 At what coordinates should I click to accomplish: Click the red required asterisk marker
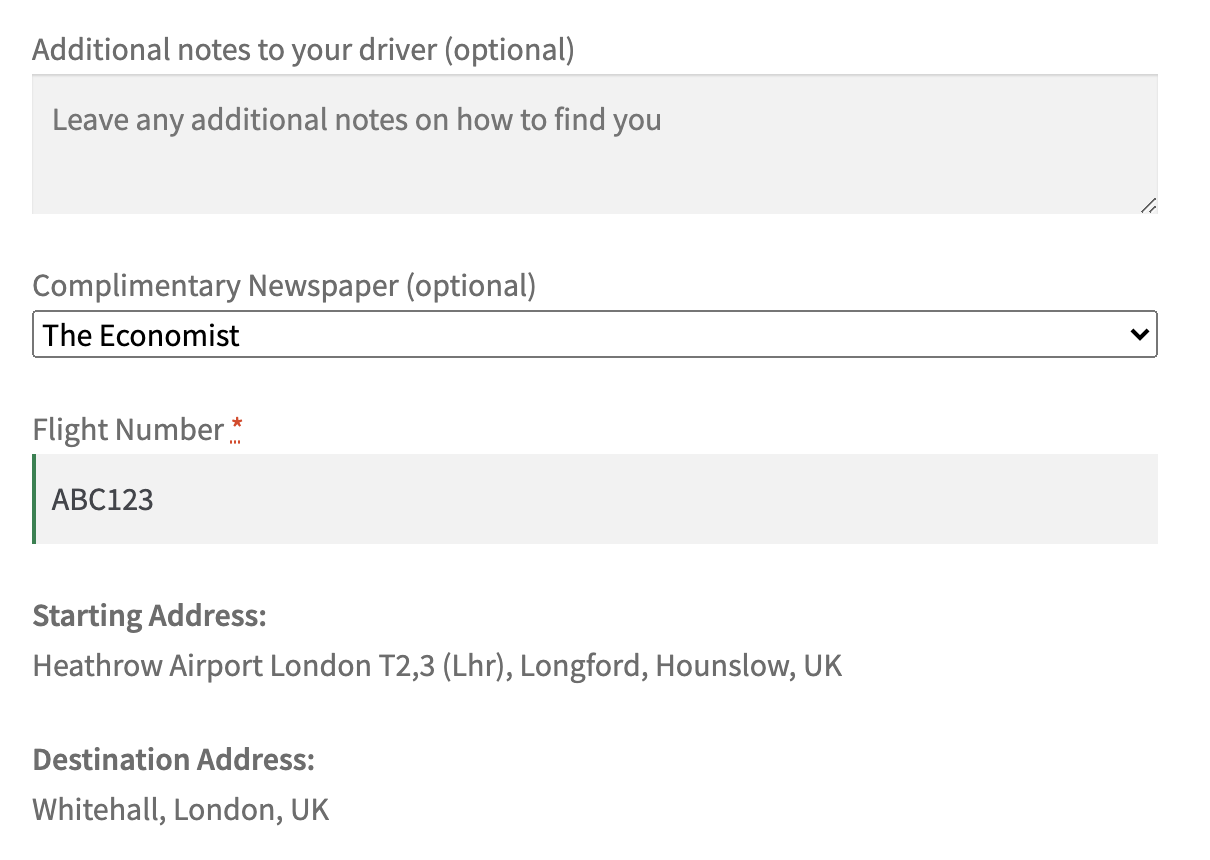236,430
